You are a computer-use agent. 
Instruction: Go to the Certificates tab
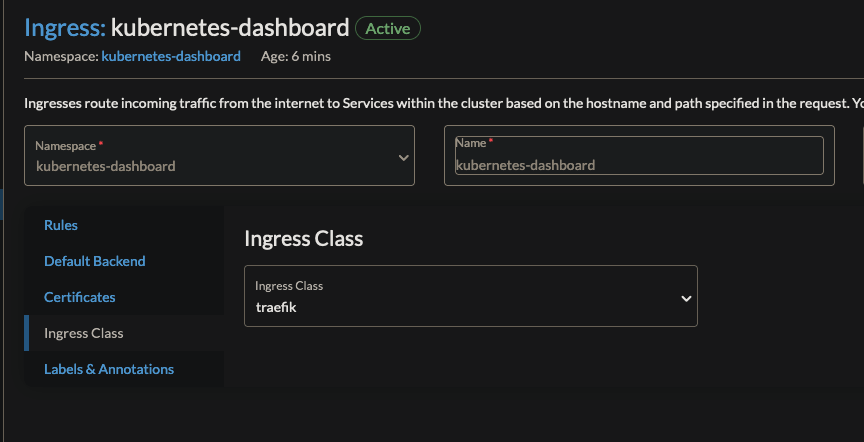point(80,297)
